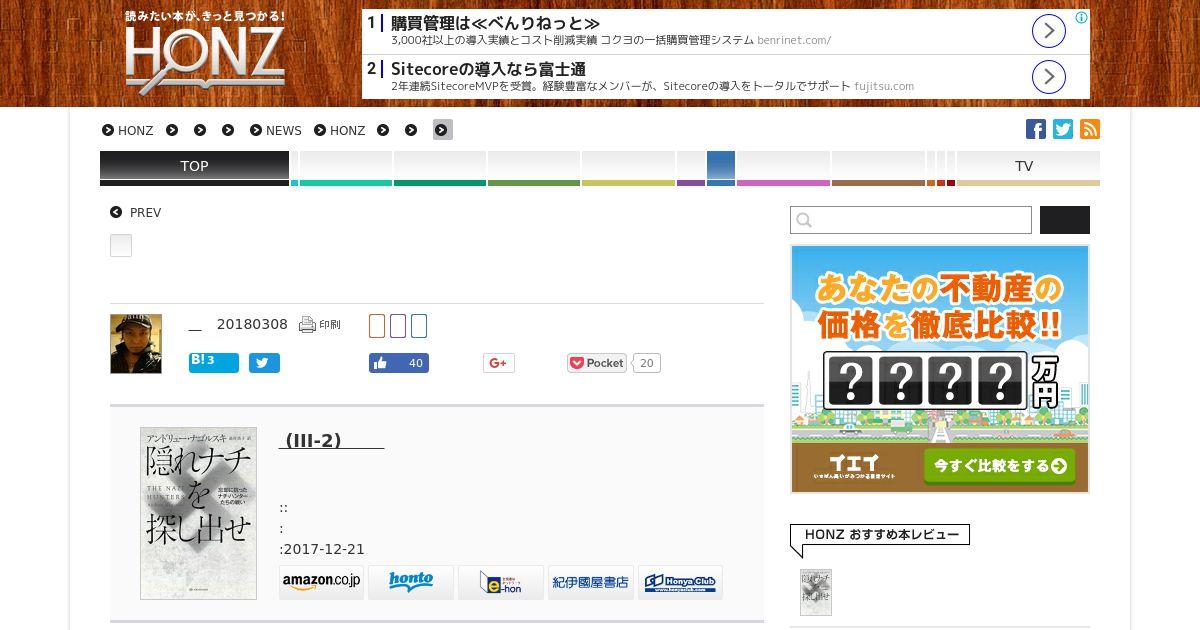Click the orange-outlined box beside 印刷

[377, 326]
